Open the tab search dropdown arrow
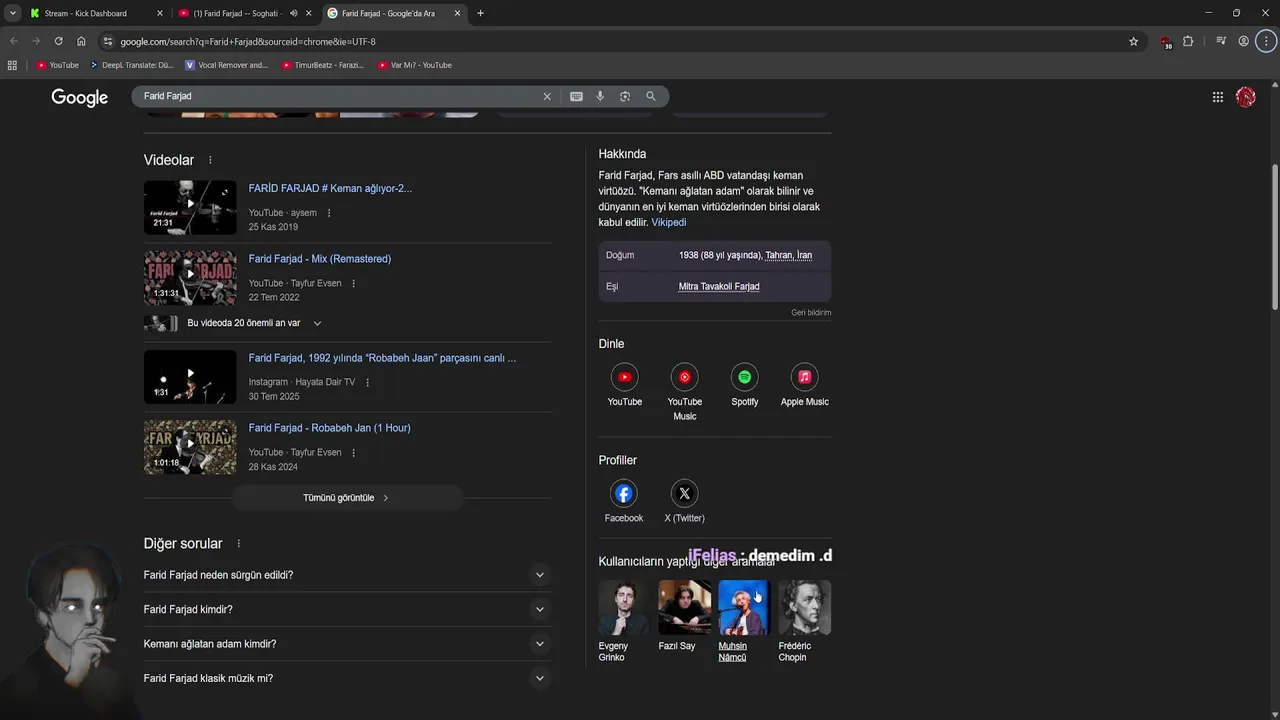The image size is (1280, 720). [12, 13]
